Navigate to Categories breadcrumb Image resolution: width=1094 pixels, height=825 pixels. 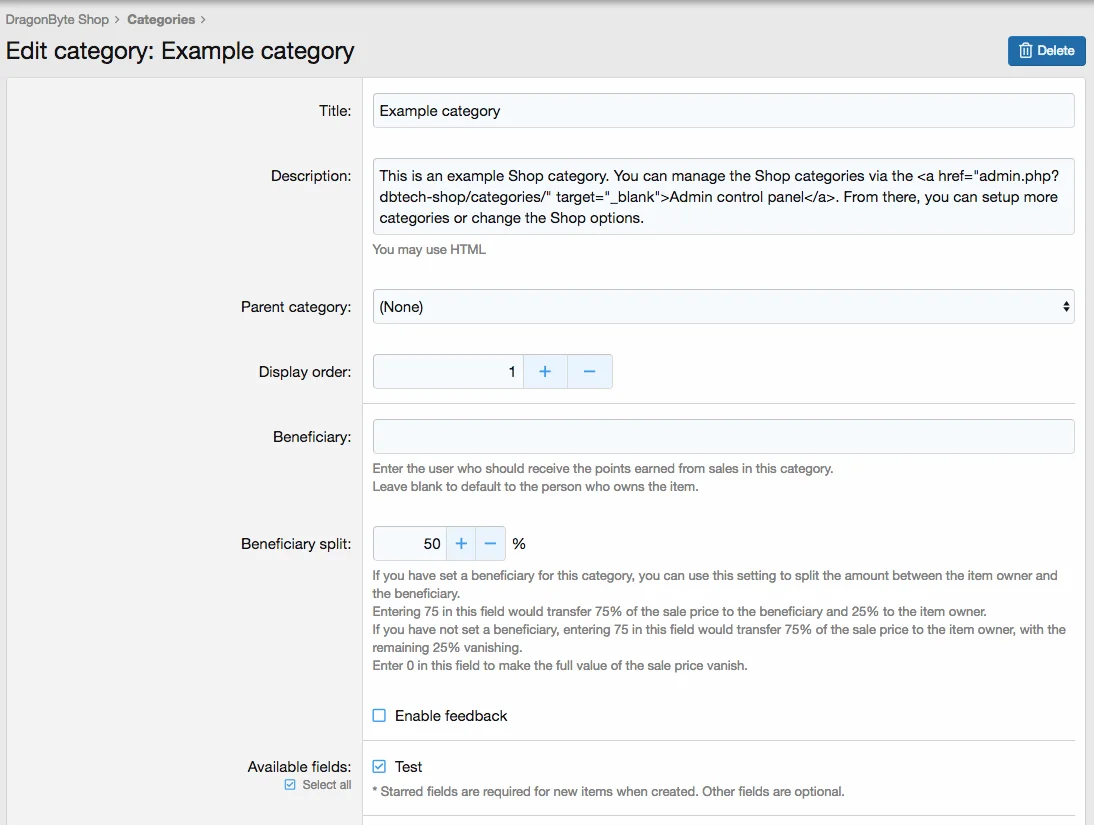pos(161,19)
